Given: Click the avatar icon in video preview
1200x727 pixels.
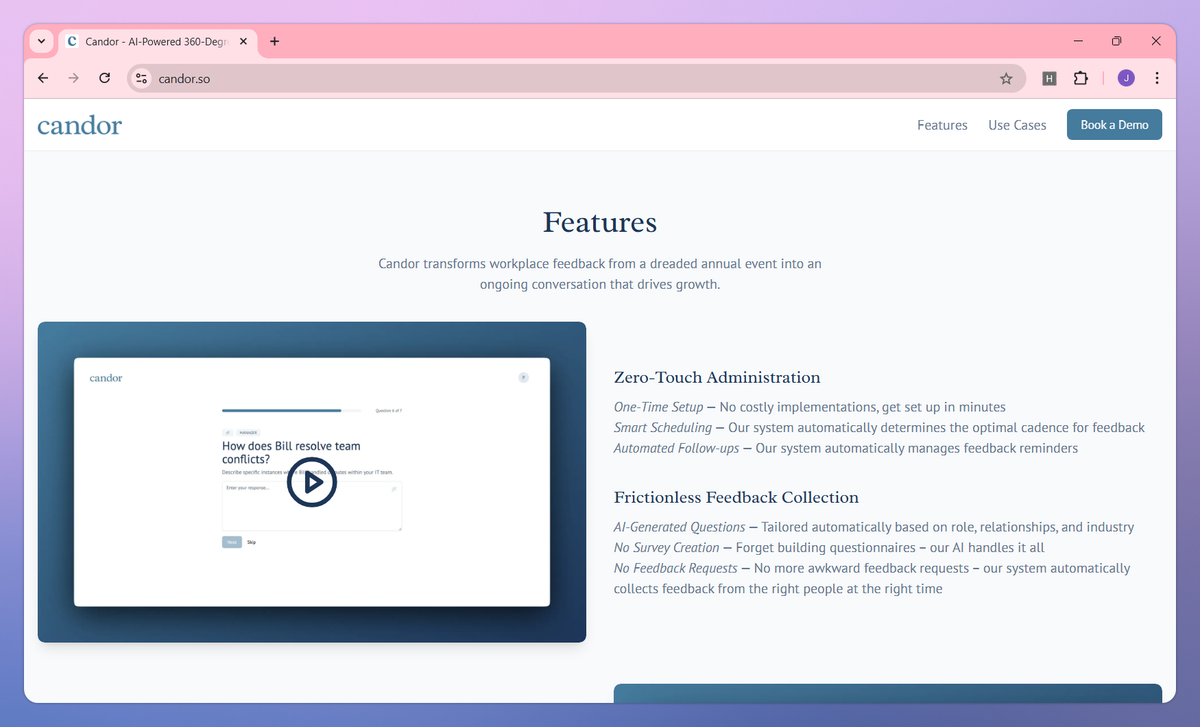Looking at the screenshot, I should (523, 377).
